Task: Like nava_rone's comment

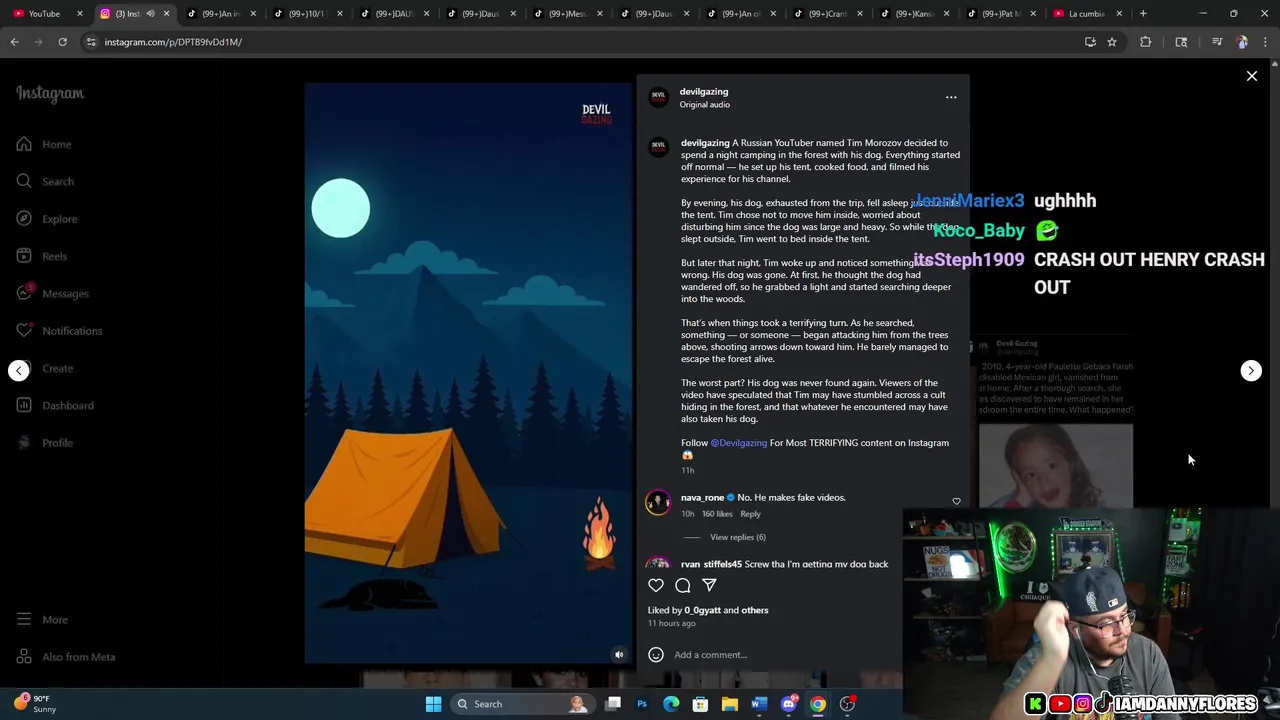Action: 956,502
